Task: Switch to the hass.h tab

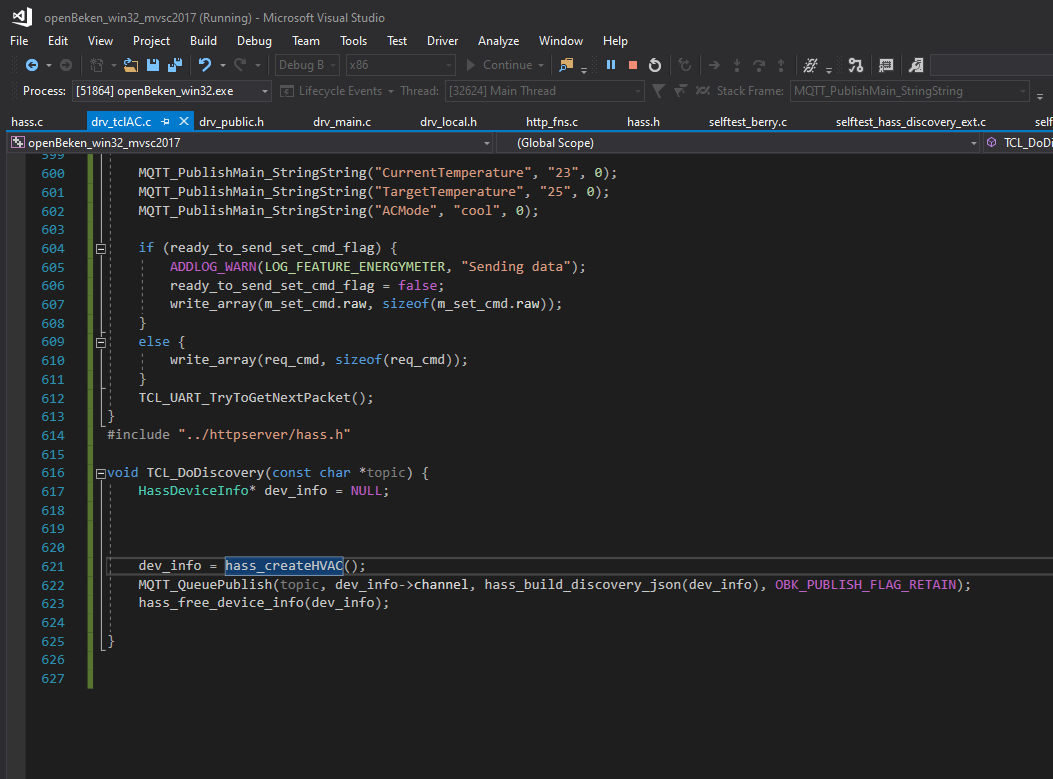Action: tap(643, 122)
